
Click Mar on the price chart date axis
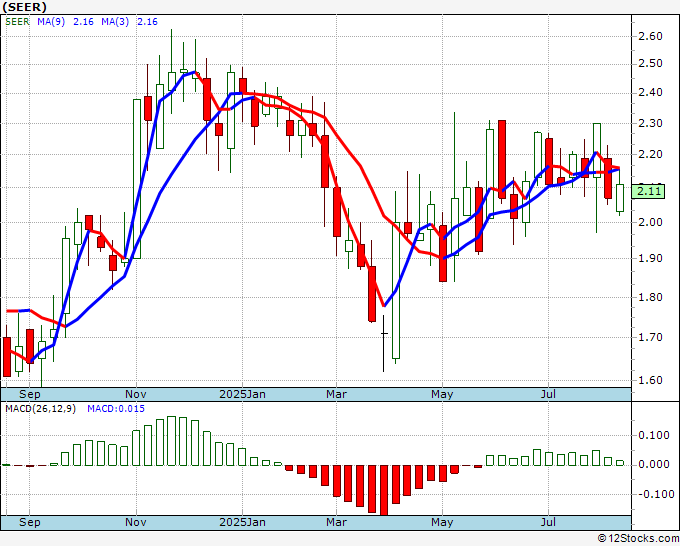coord(337,394)
